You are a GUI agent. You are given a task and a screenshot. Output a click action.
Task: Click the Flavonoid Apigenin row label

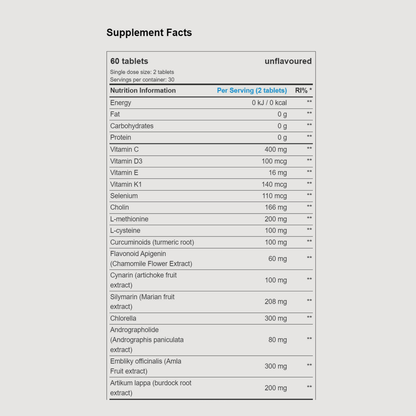pos(151,259)
